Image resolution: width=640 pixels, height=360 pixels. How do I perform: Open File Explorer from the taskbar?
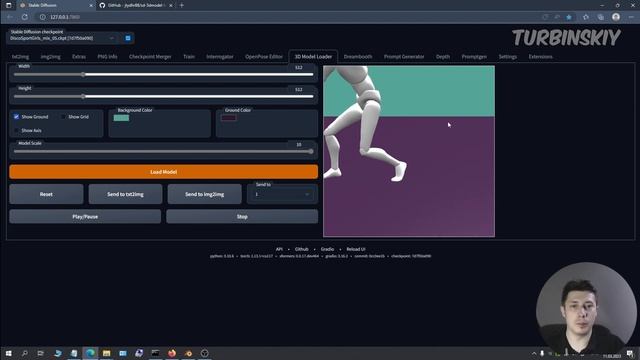tap(107, 353)
